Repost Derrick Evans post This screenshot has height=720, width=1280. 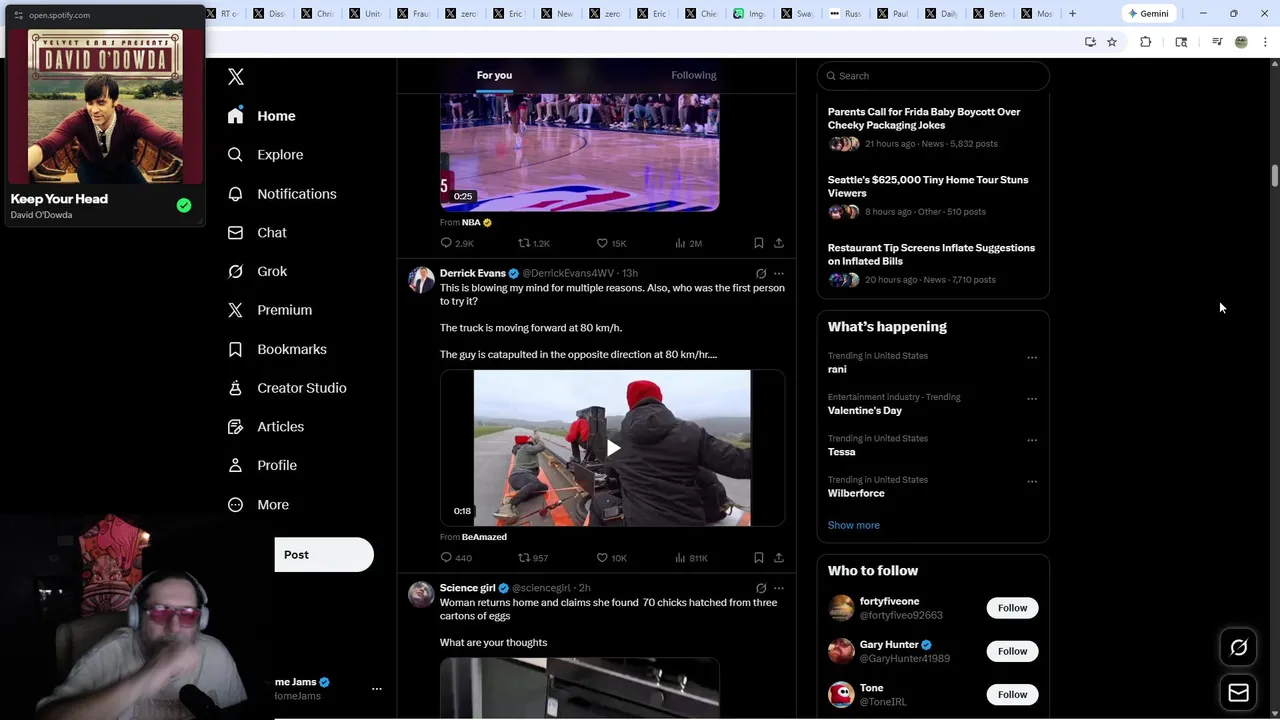[x=533, y=558]
